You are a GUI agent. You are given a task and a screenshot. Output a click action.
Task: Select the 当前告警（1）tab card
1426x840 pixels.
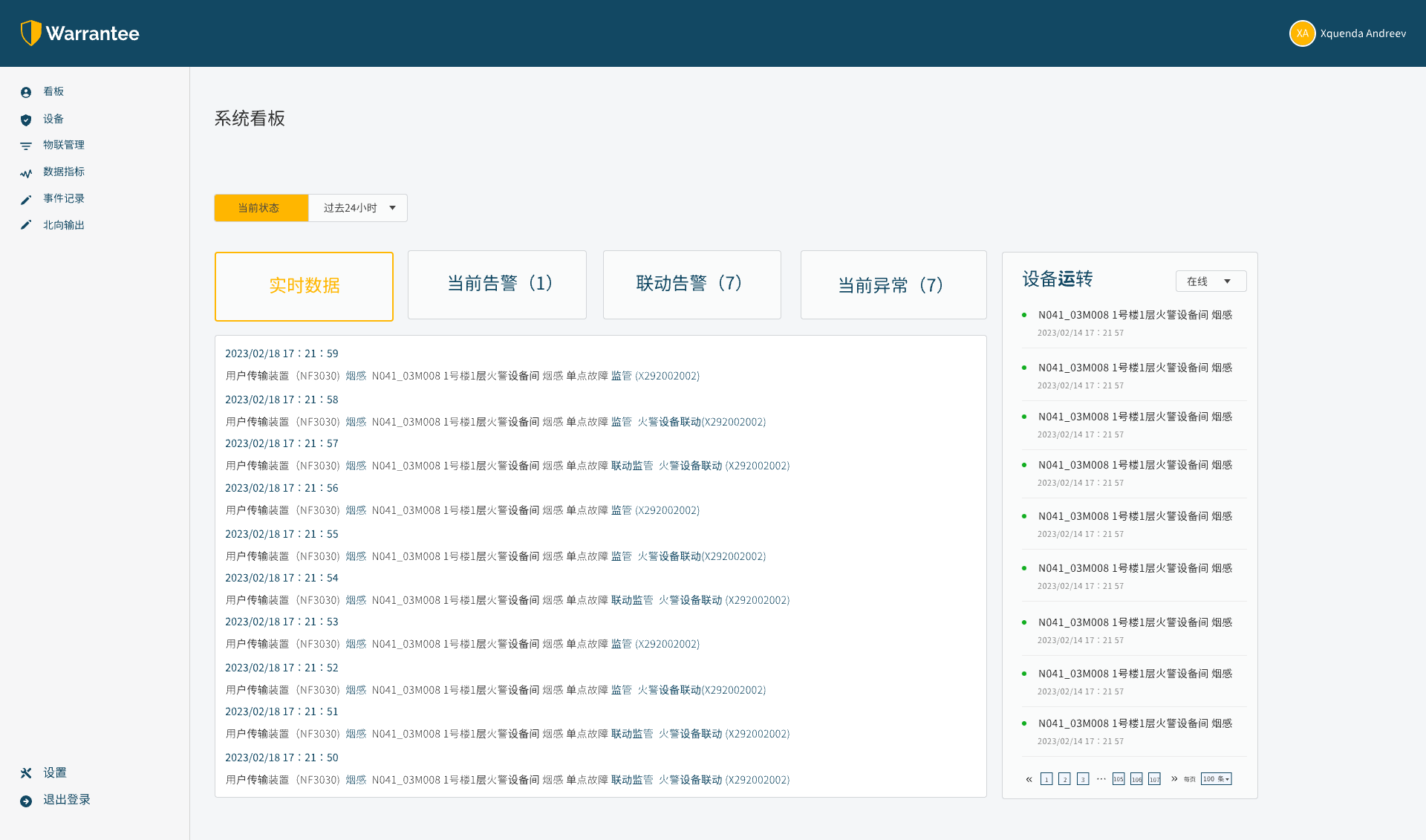click(x=497, y=284)
